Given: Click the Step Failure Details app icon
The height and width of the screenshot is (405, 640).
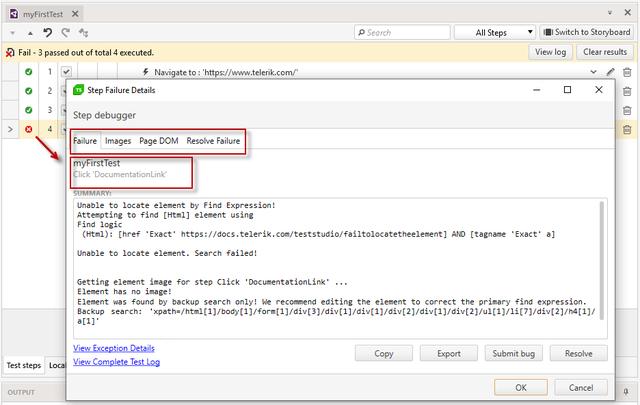Looking at the screenshot, I should [x=78, y=90].
